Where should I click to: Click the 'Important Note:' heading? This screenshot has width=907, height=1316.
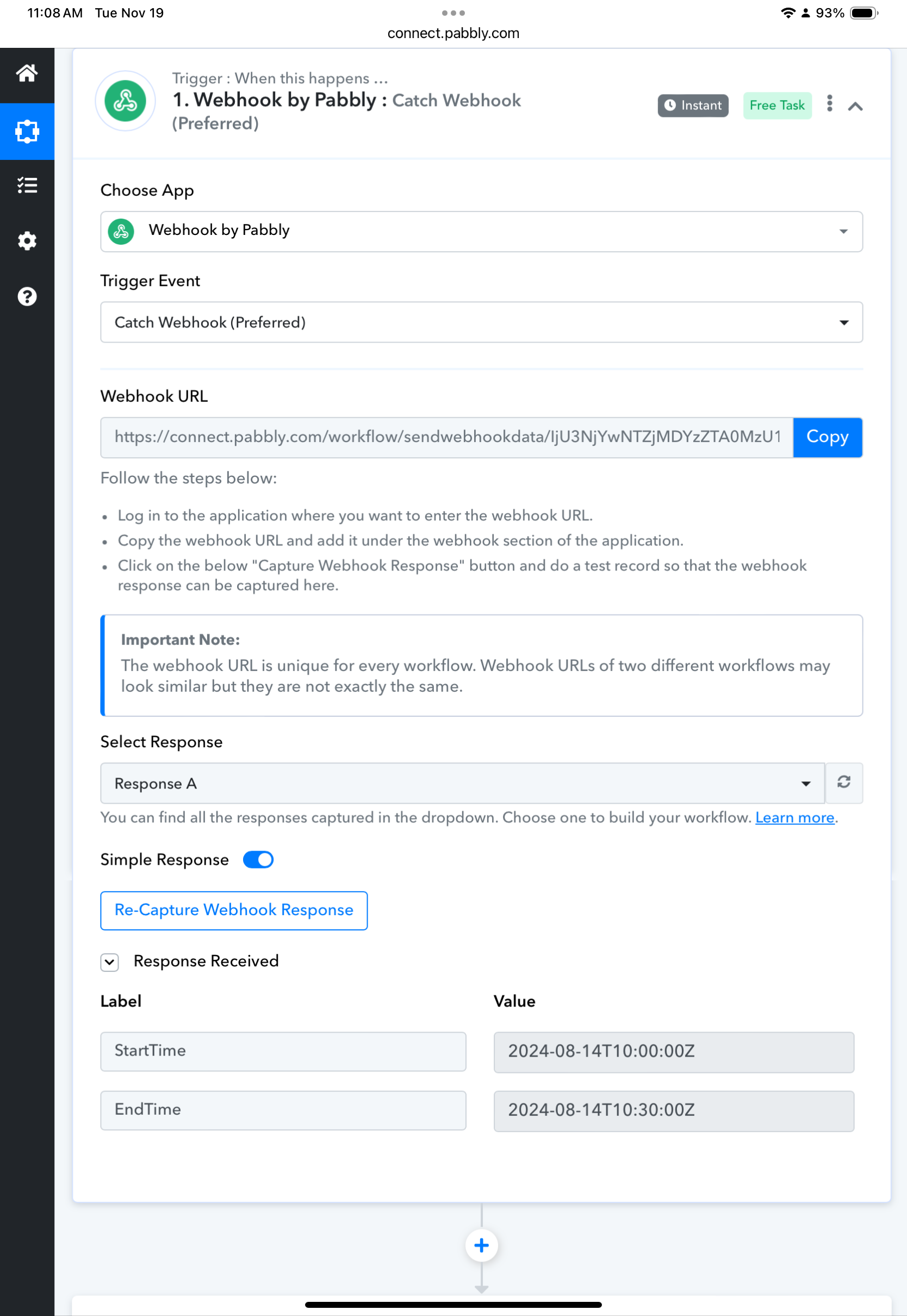point(181,640)
